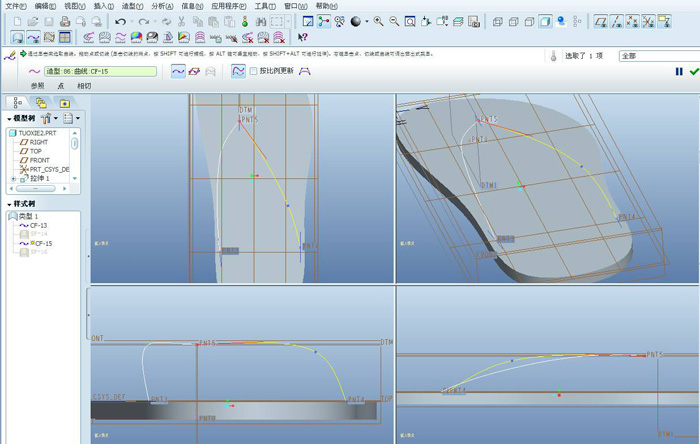The image size is (700, 444).
Task: Click the zoom in magnifier icon
Action: [376, 21]
